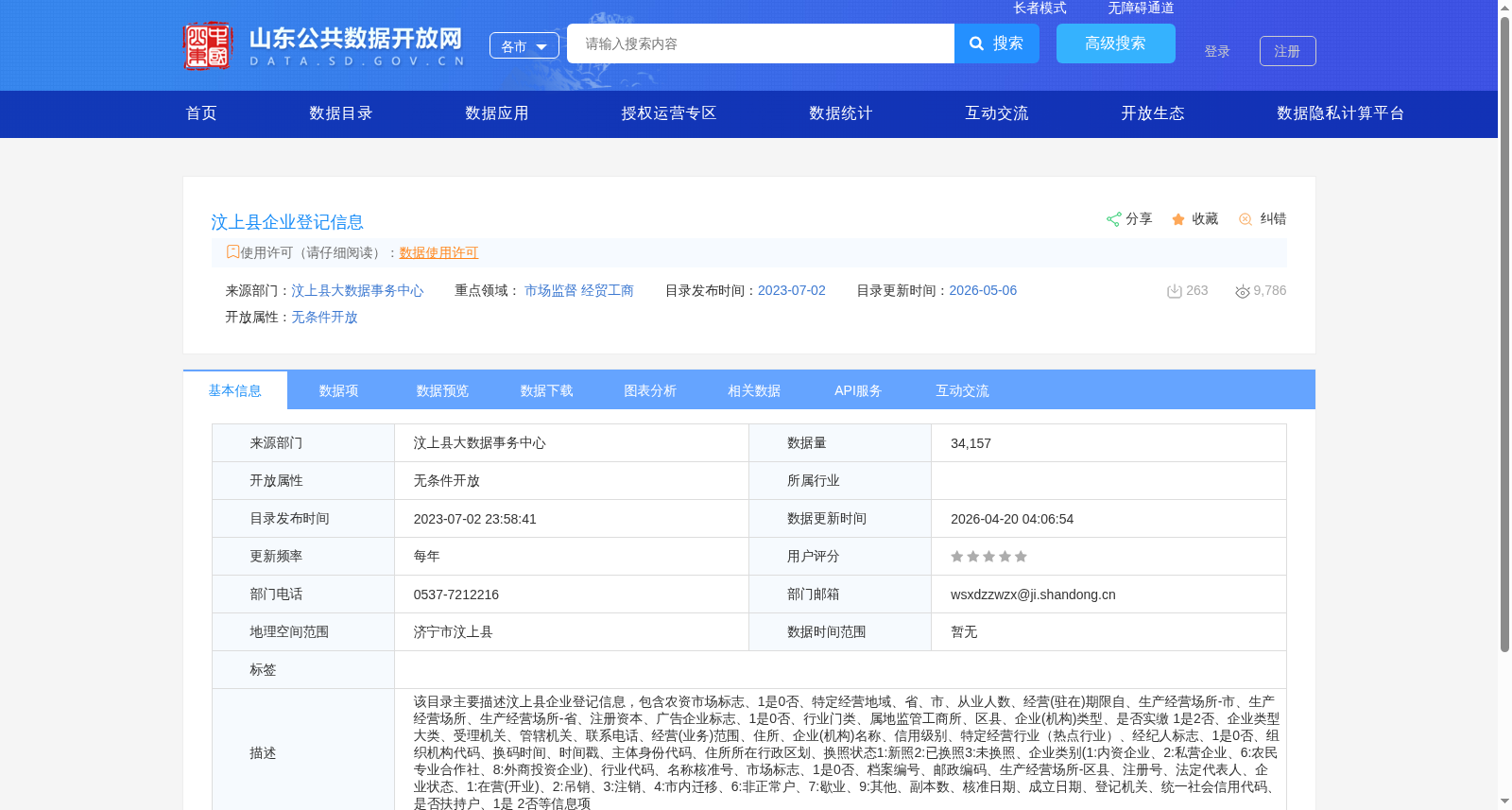Open the 数据使用许可 license link
The width and height of the screenshot is (1512, 810).
pyautogui.click(x=438, y=252)
